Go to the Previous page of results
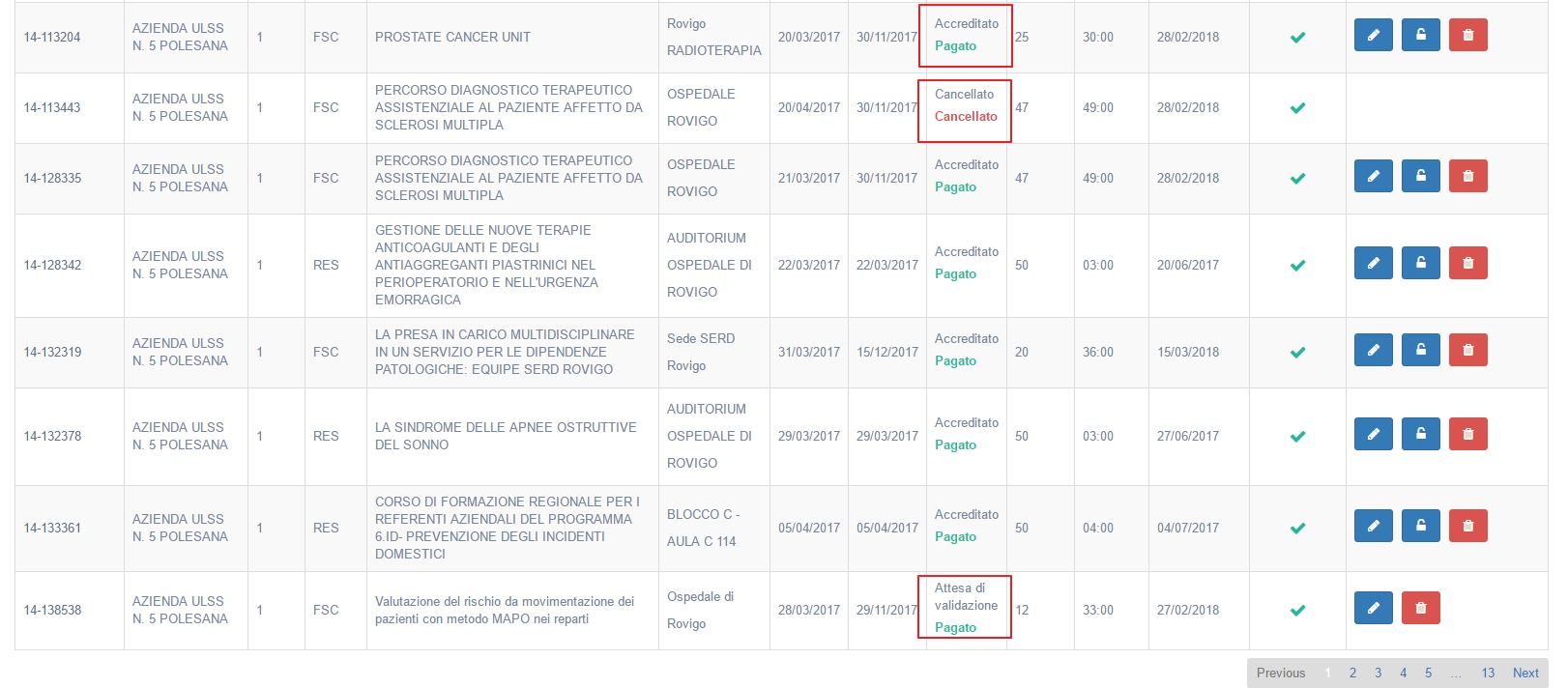This screenshot has height=688, width=1568. click(1281, 673)
